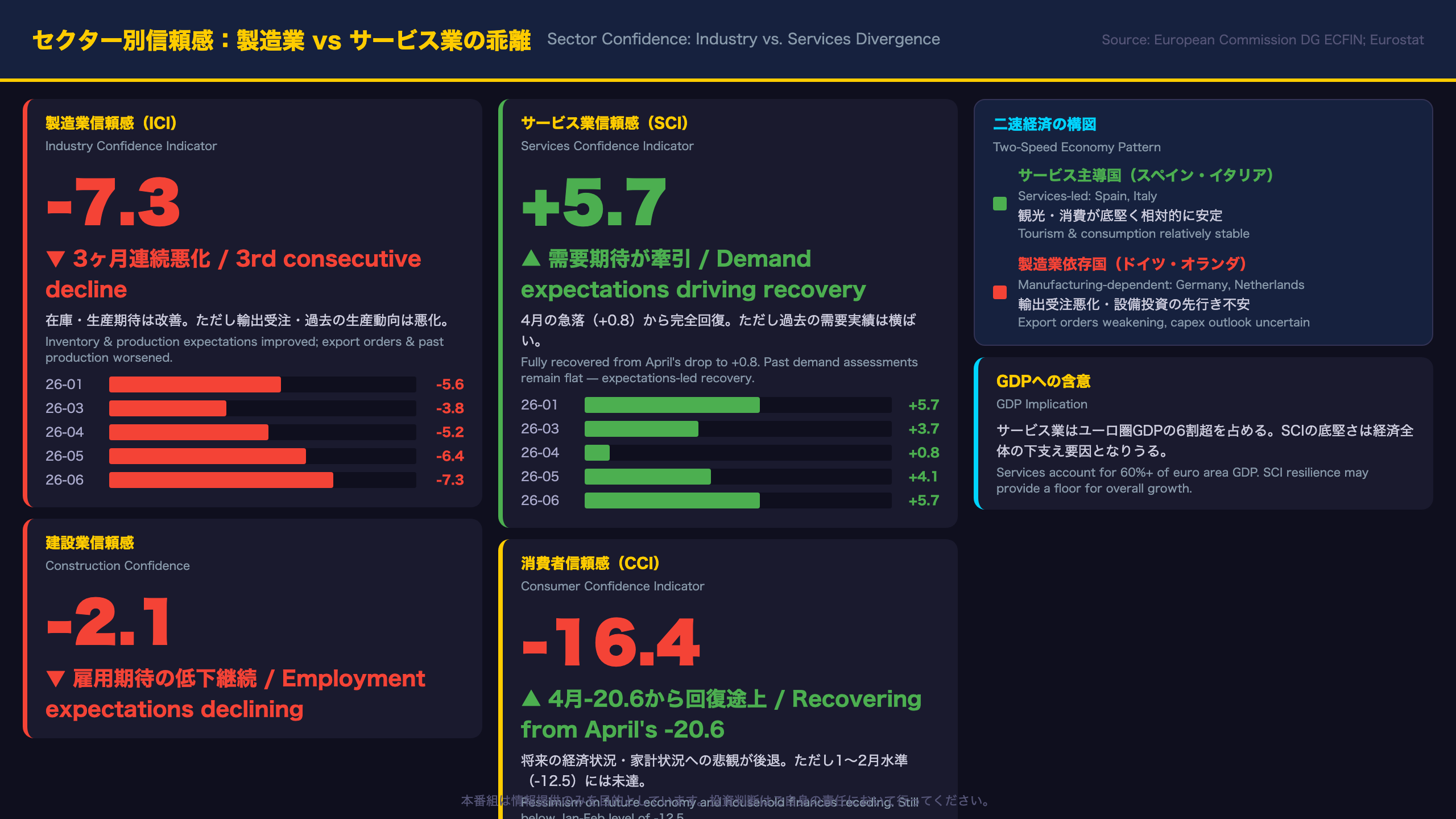The height and width of the screenshot is (819, 1456).
Task: Click the GDP Implication label
Action: (x=1042, y=404)
